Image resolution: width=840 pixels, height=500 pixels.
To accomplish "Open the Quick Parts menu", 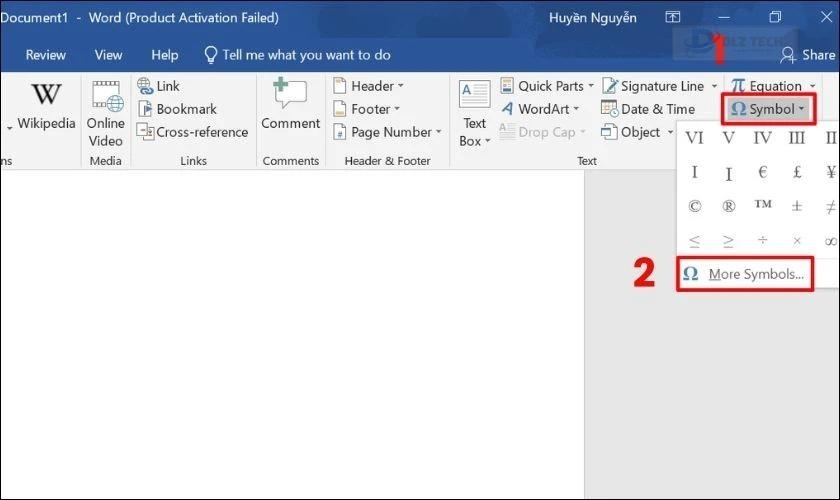I will coord(546,86).
